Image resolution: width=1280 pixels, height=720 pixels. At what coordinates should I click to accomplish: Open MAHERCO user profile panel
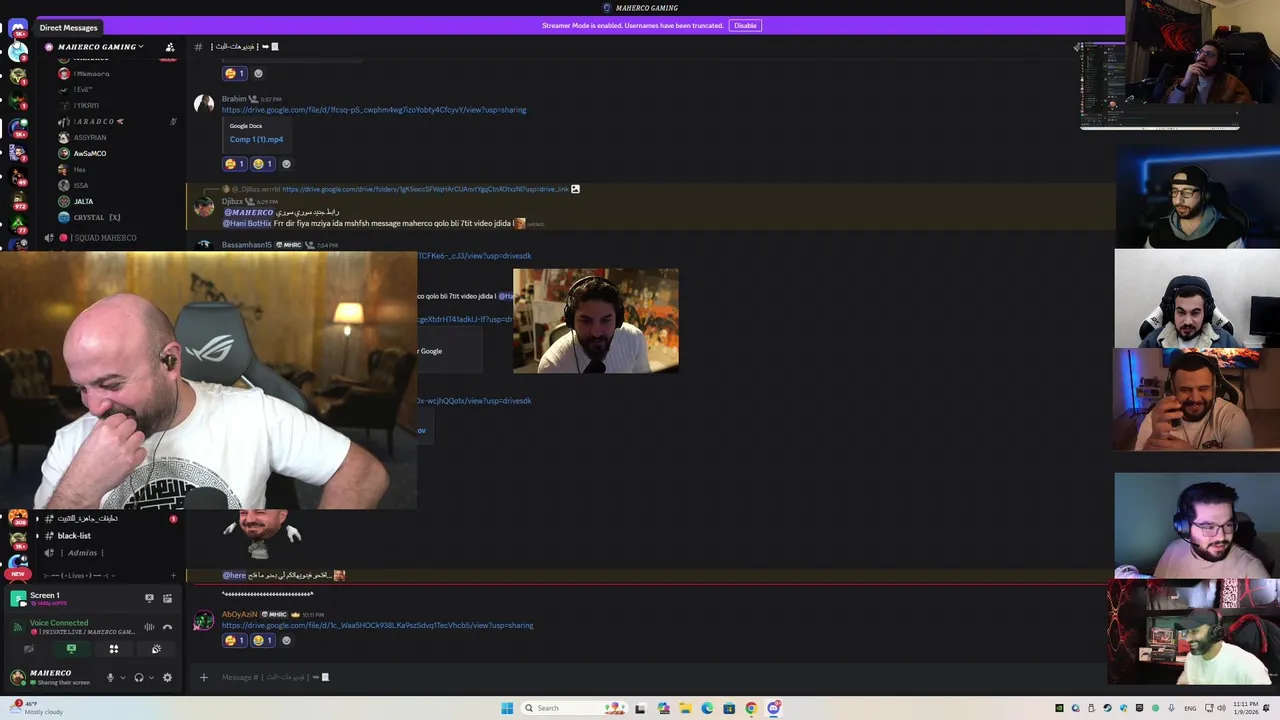53,677
